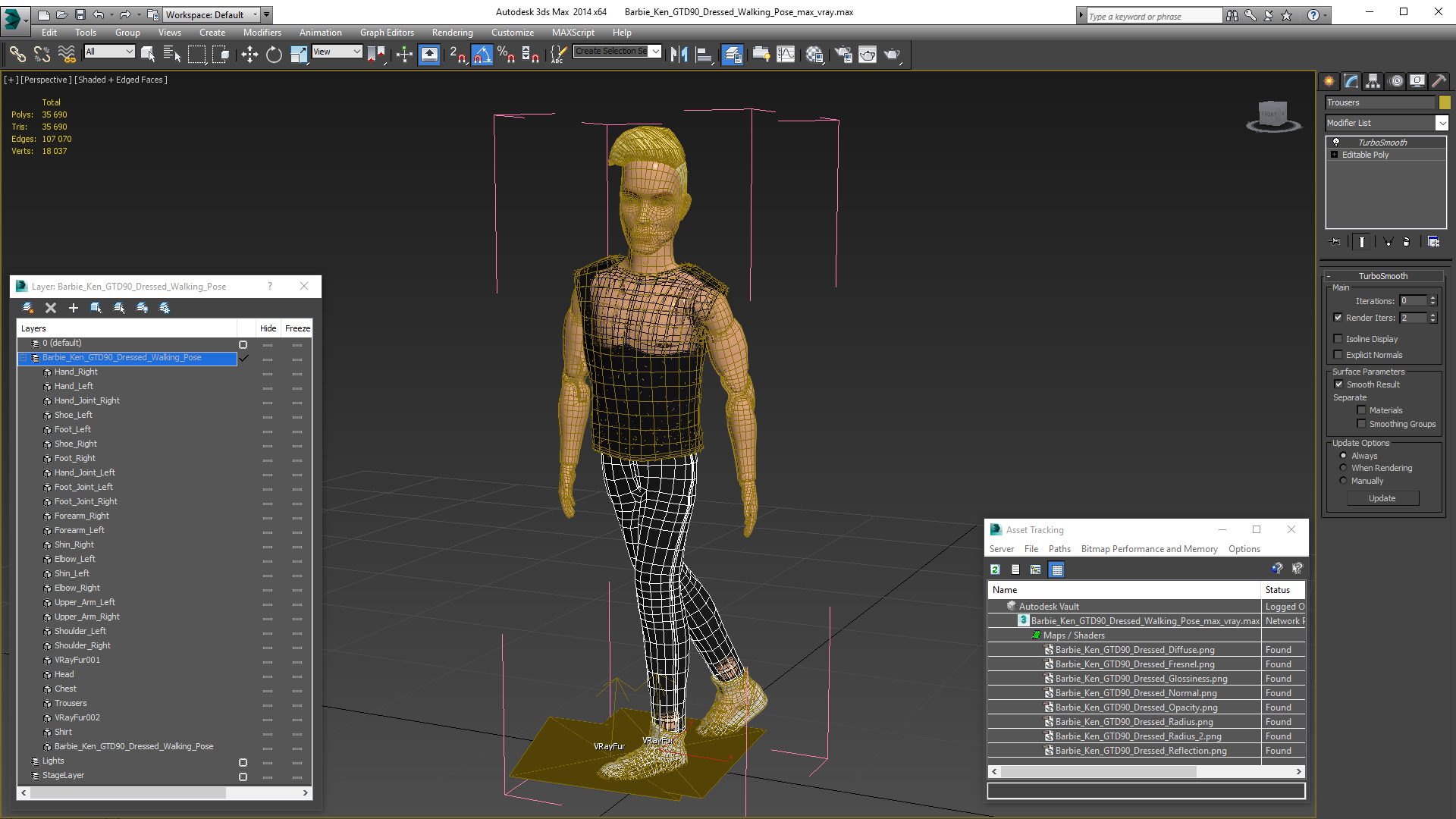This screenshot has height=819, width=1456.
Task: Toggle Keyboard Shortcut Override
Action: coord(429,54)
